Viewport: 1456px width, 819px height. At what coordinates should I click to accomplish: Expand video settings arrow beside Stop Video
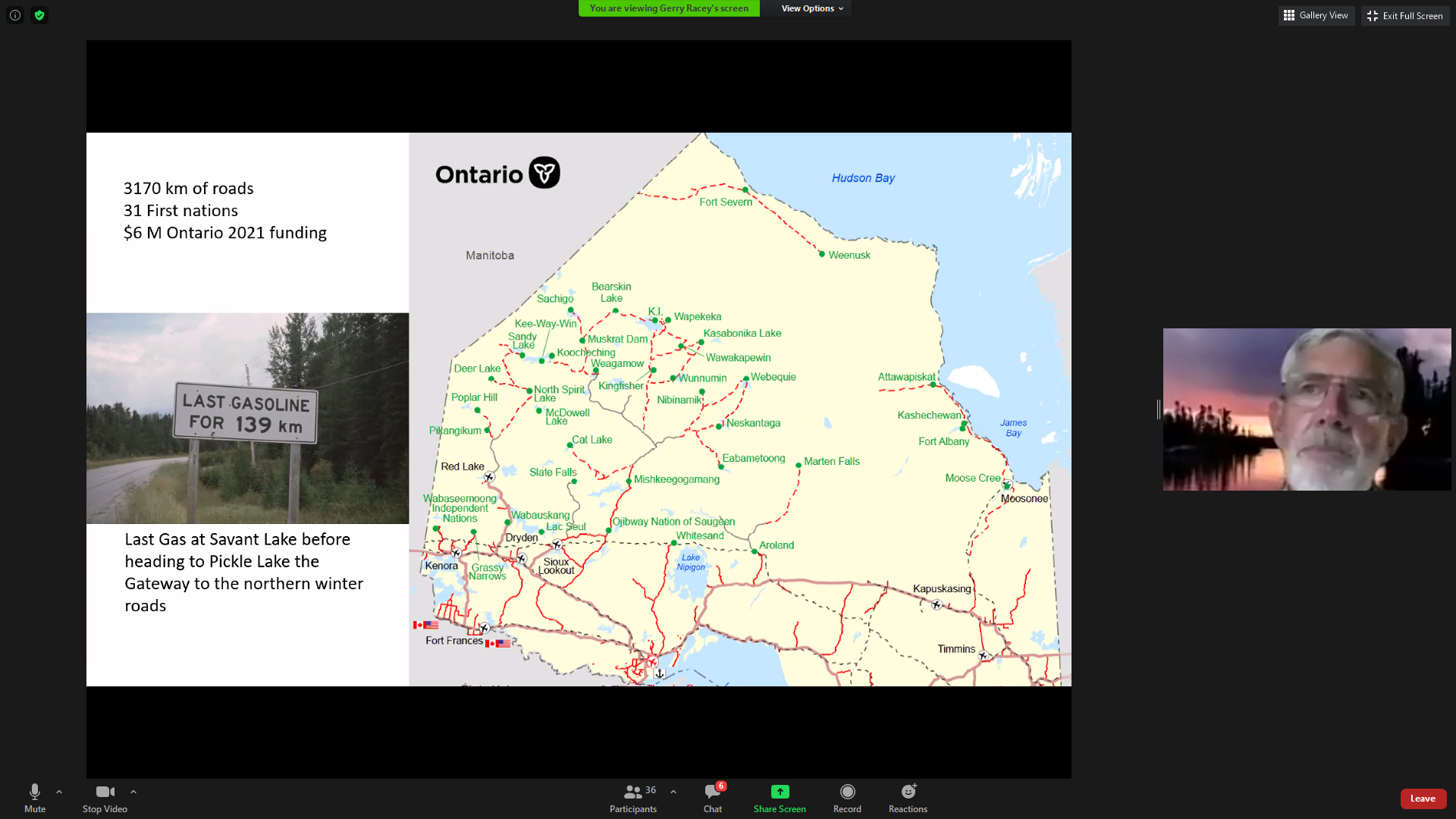133,792
